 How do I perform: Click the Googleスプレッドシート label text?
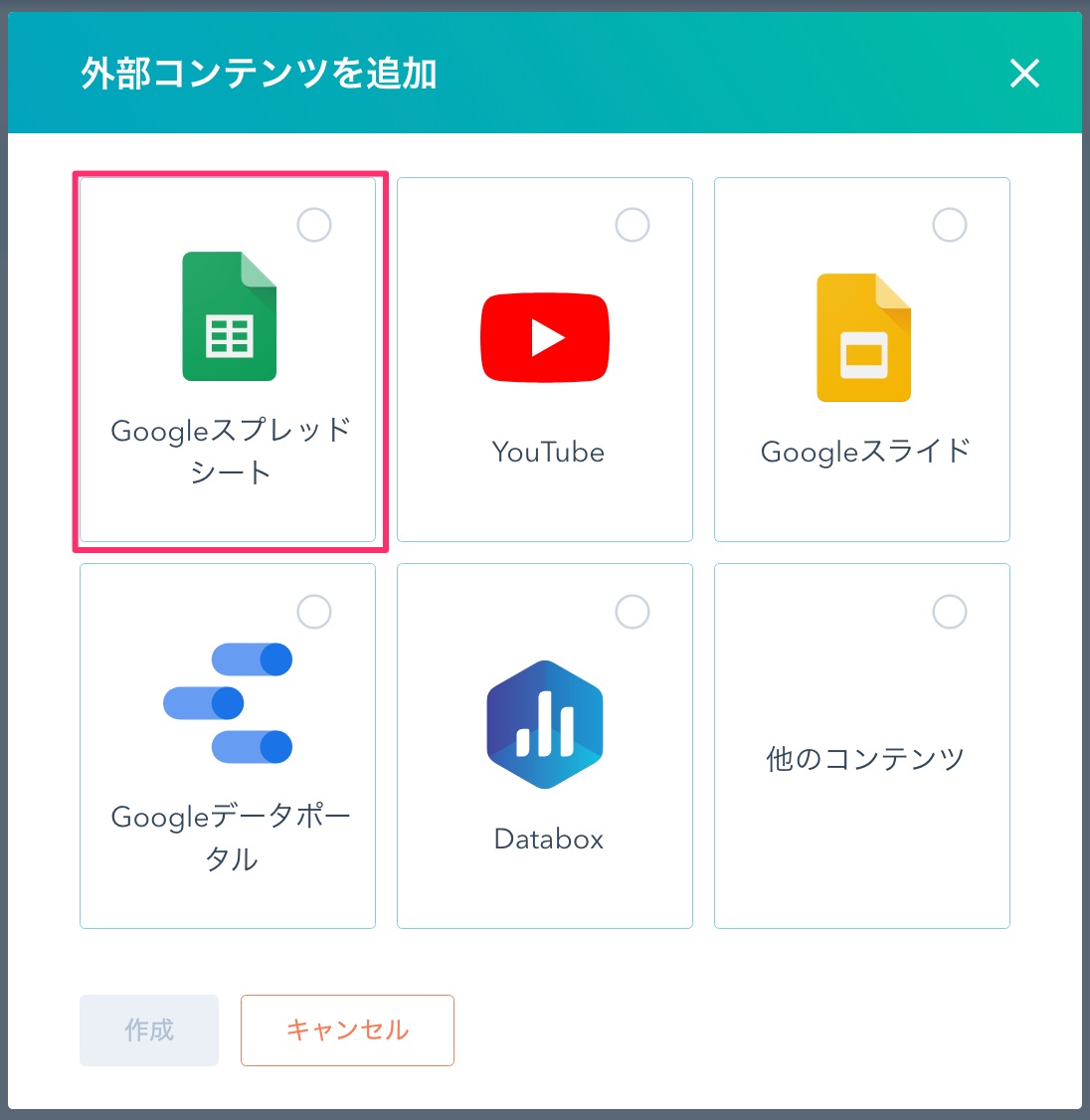point(230,452)
